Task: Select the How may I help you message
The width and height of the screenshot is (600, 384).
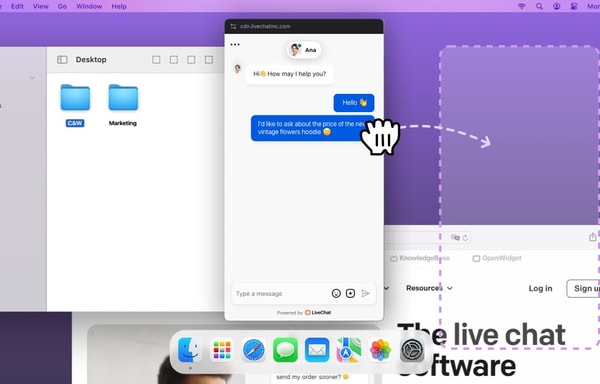Action: [x=290, y=74]
